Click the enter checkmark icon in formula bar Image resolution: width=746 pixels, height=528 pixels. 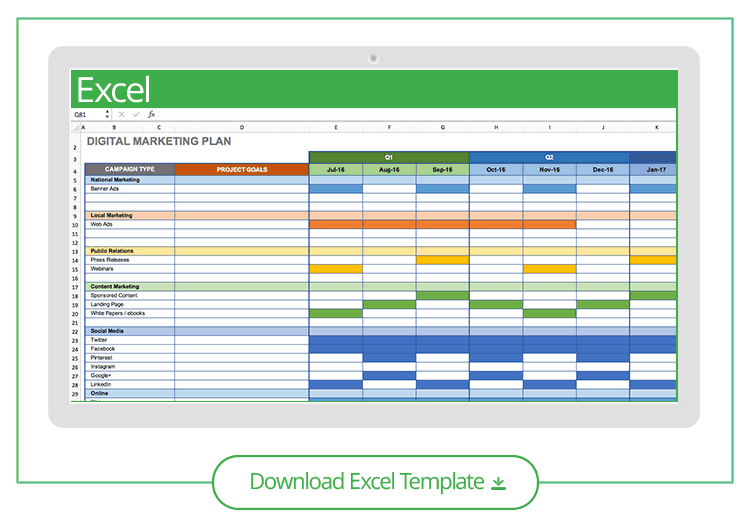(x=136, y=115)
